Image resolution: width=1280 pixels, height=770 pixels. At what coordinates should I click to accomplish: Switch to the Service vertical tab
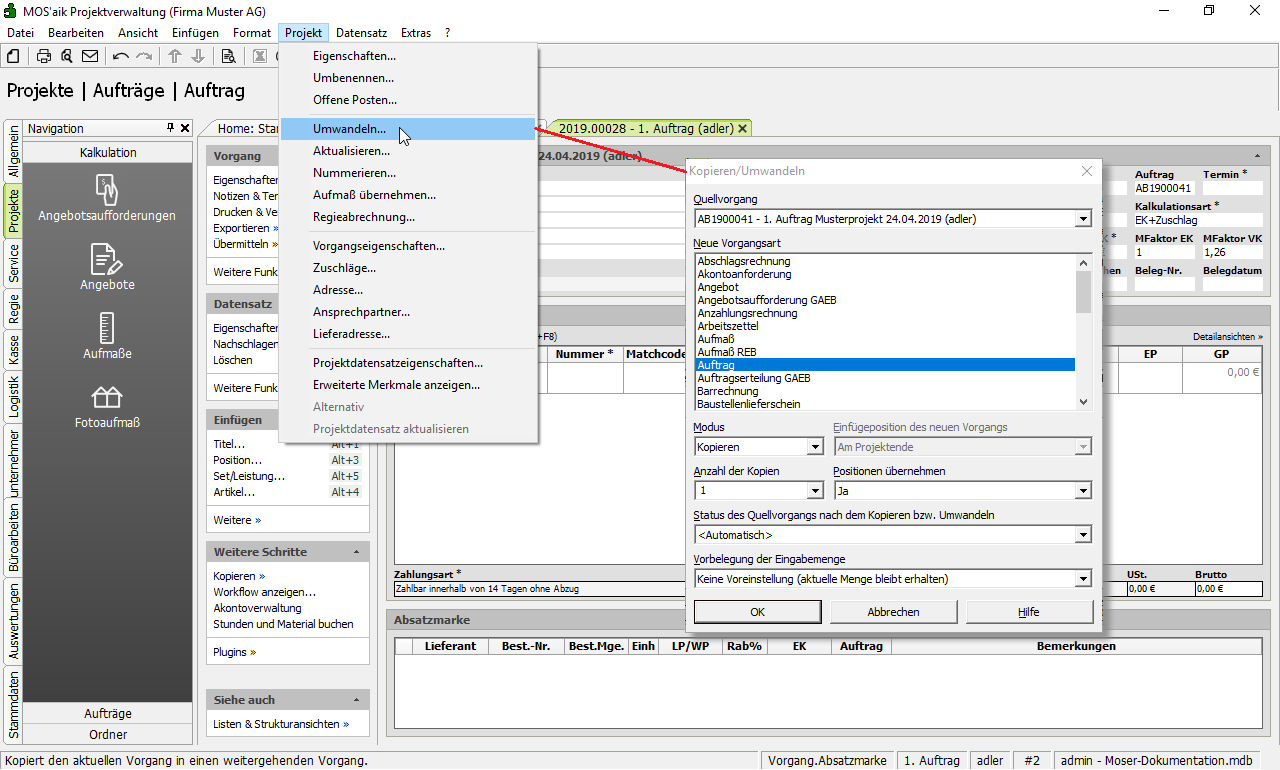pyautogui.click(x=14, y=263)
